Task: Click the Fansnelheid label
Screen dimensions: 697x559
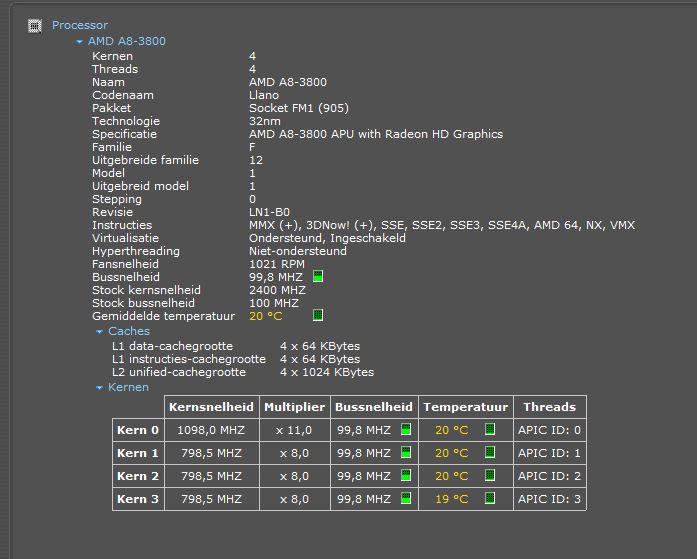Action: [125, 264]
